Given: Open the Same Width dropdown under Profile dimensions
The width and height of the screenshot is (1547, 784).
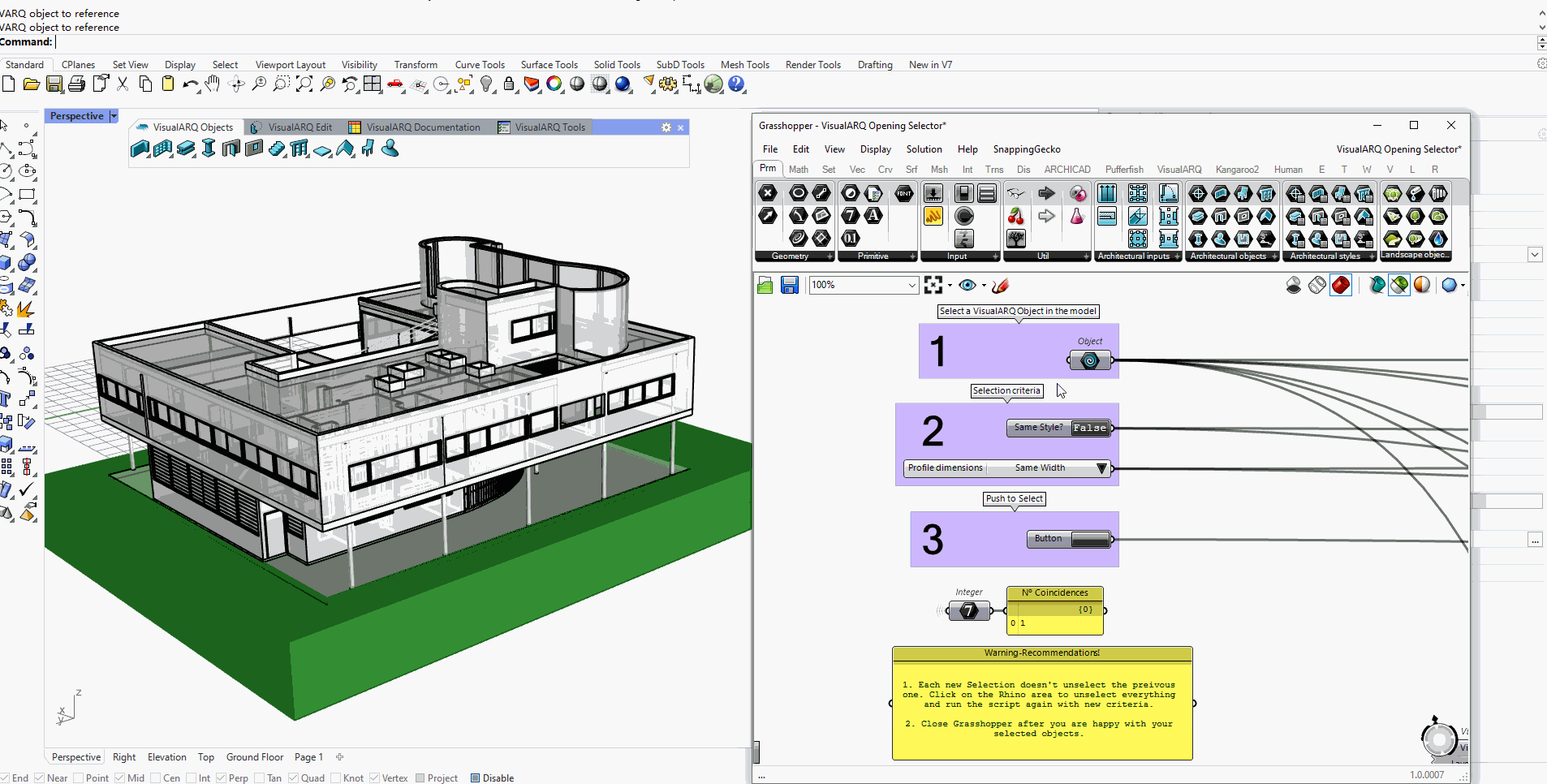Looking at the screenshot, I should 1101,468.
